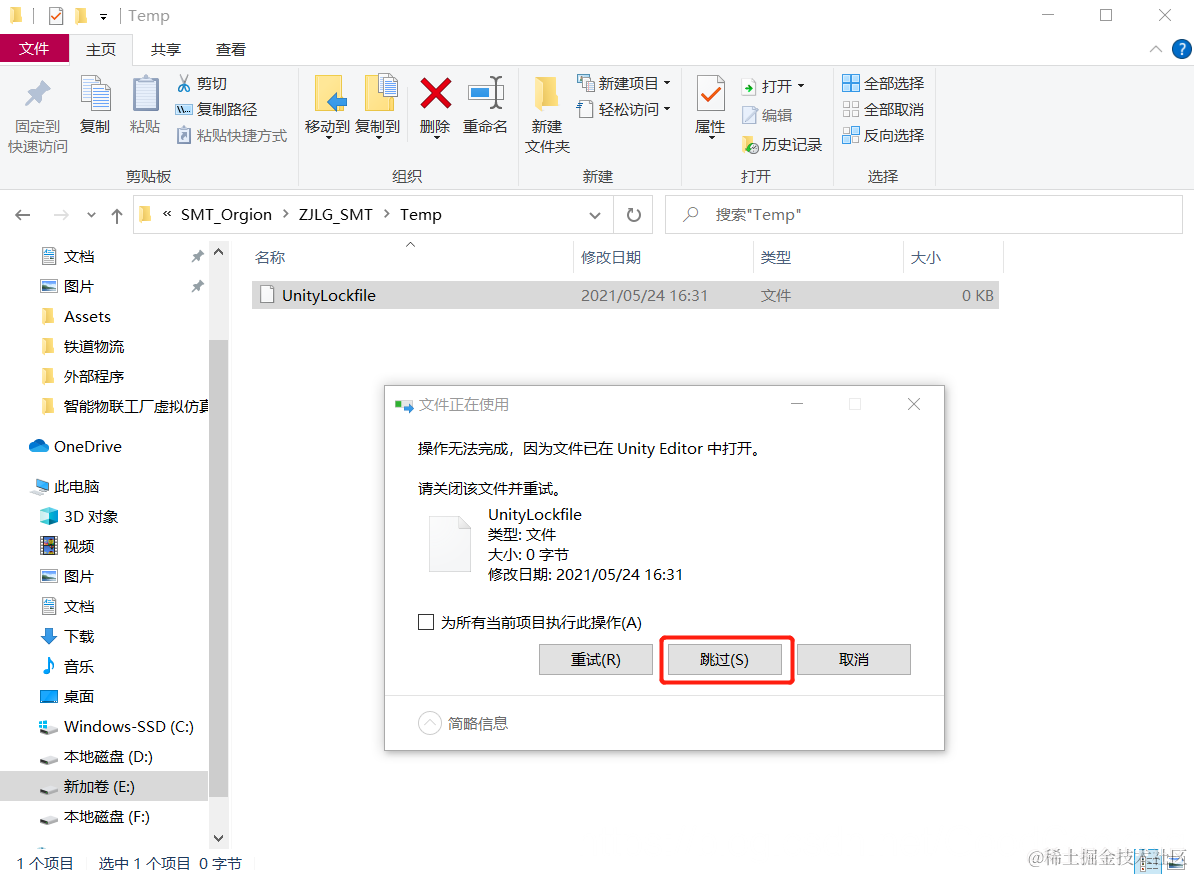The height and width of the screenshot is (874, 1194).
Task: Click the 跳过(S) button
Action: point(726,659)
